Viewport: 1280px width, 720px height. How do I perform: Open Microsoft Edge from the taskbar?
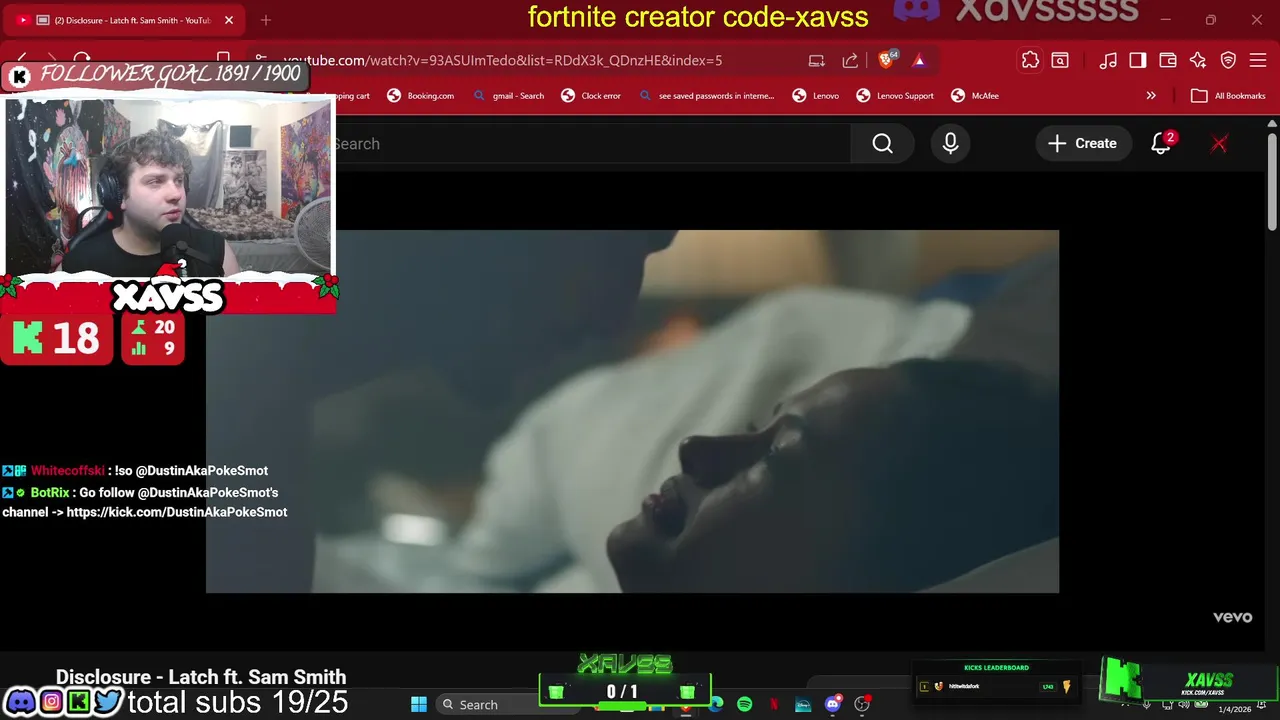coord(716,704)
